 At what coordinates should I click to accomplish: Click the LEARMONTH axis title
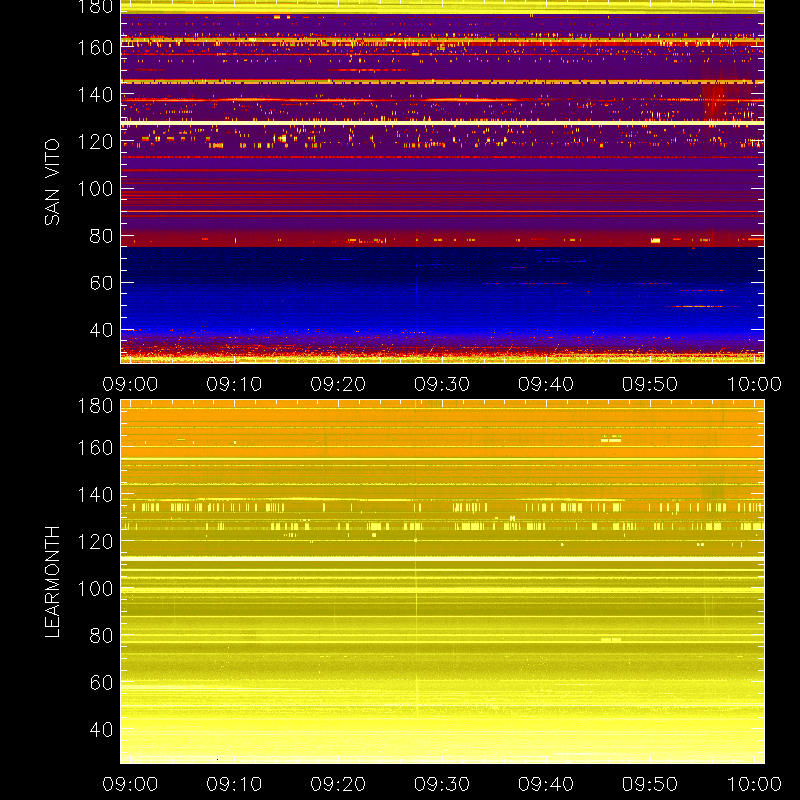coord(52,582)
